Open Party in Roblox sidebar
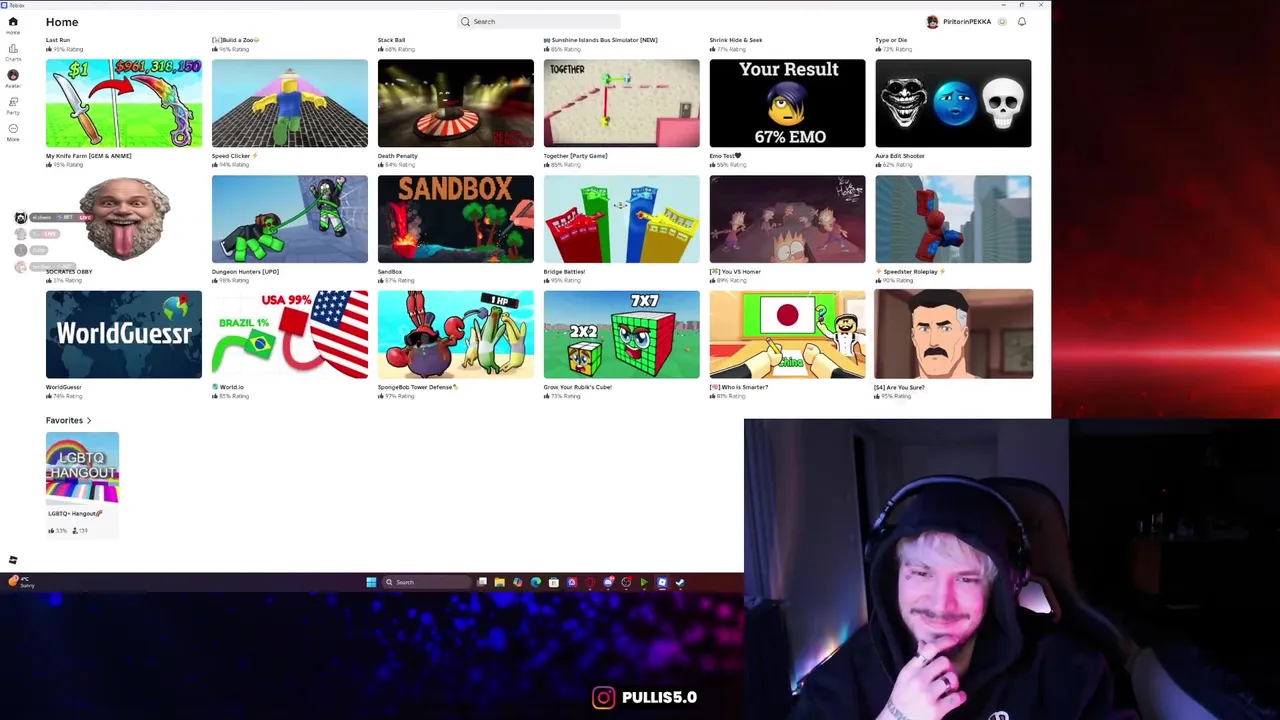Screen dimensions: 1280x720 tap(13, 105)
